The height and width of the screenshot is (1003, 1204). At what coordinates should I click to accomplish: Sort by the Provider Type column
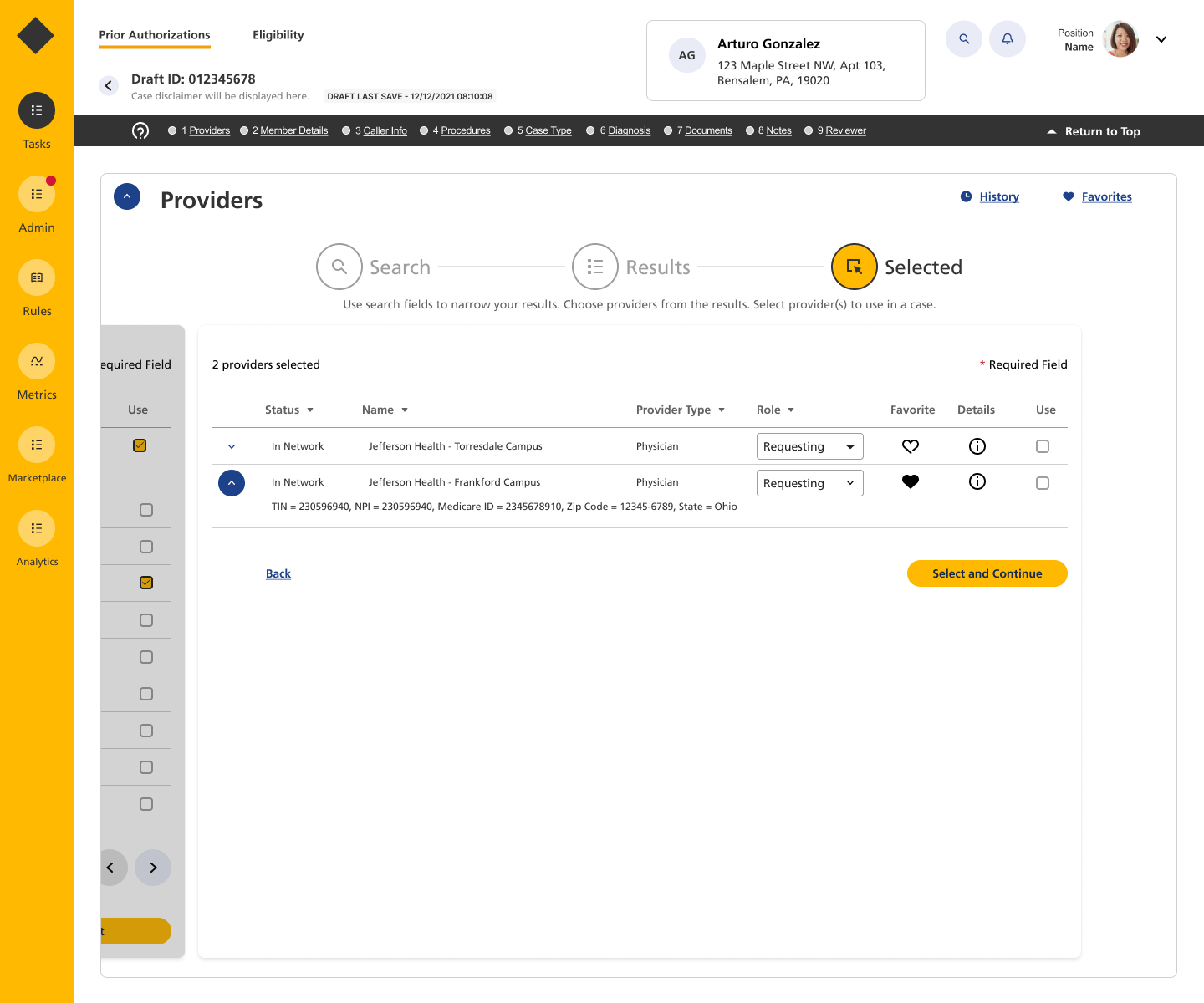[680, 410]
